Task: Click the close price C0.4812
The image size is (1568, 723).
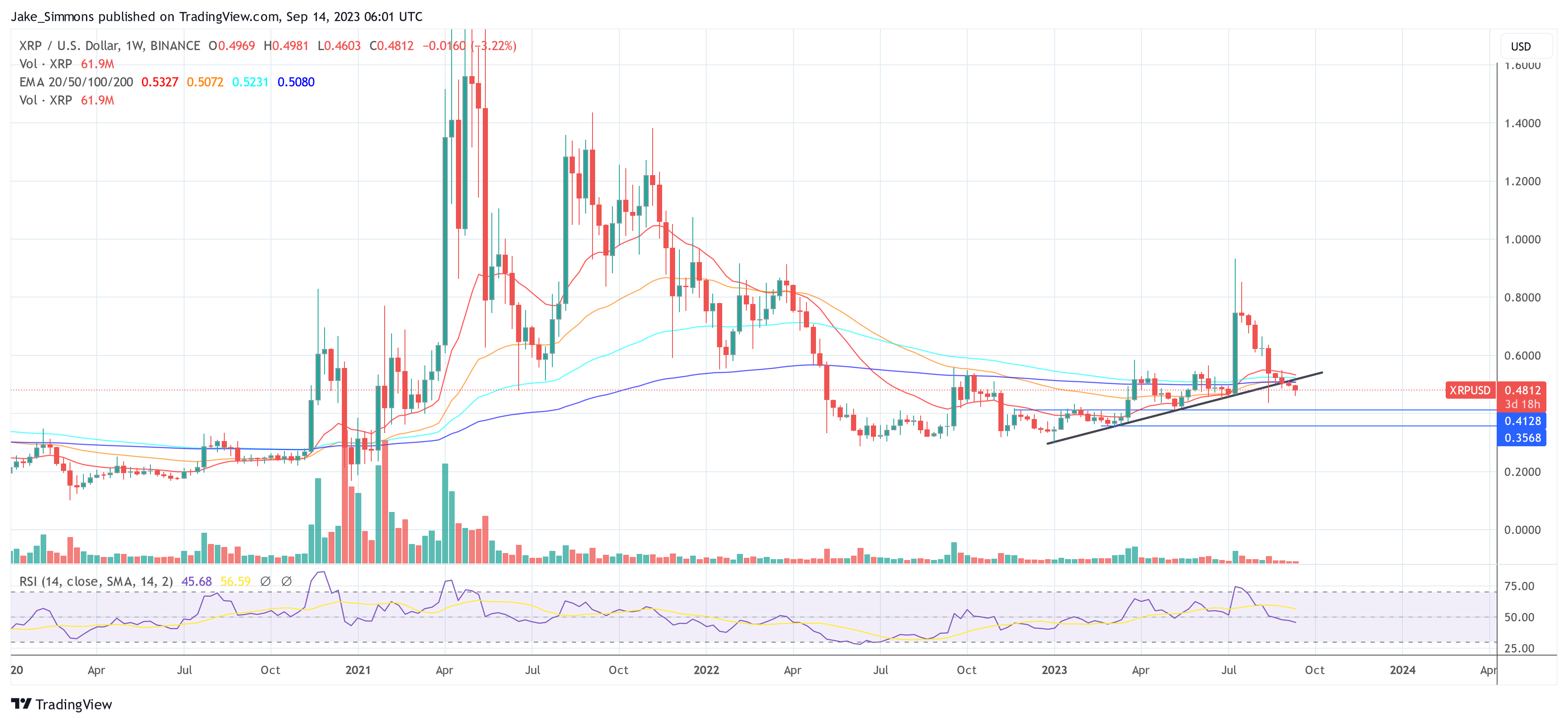Action: coord(392,46)
